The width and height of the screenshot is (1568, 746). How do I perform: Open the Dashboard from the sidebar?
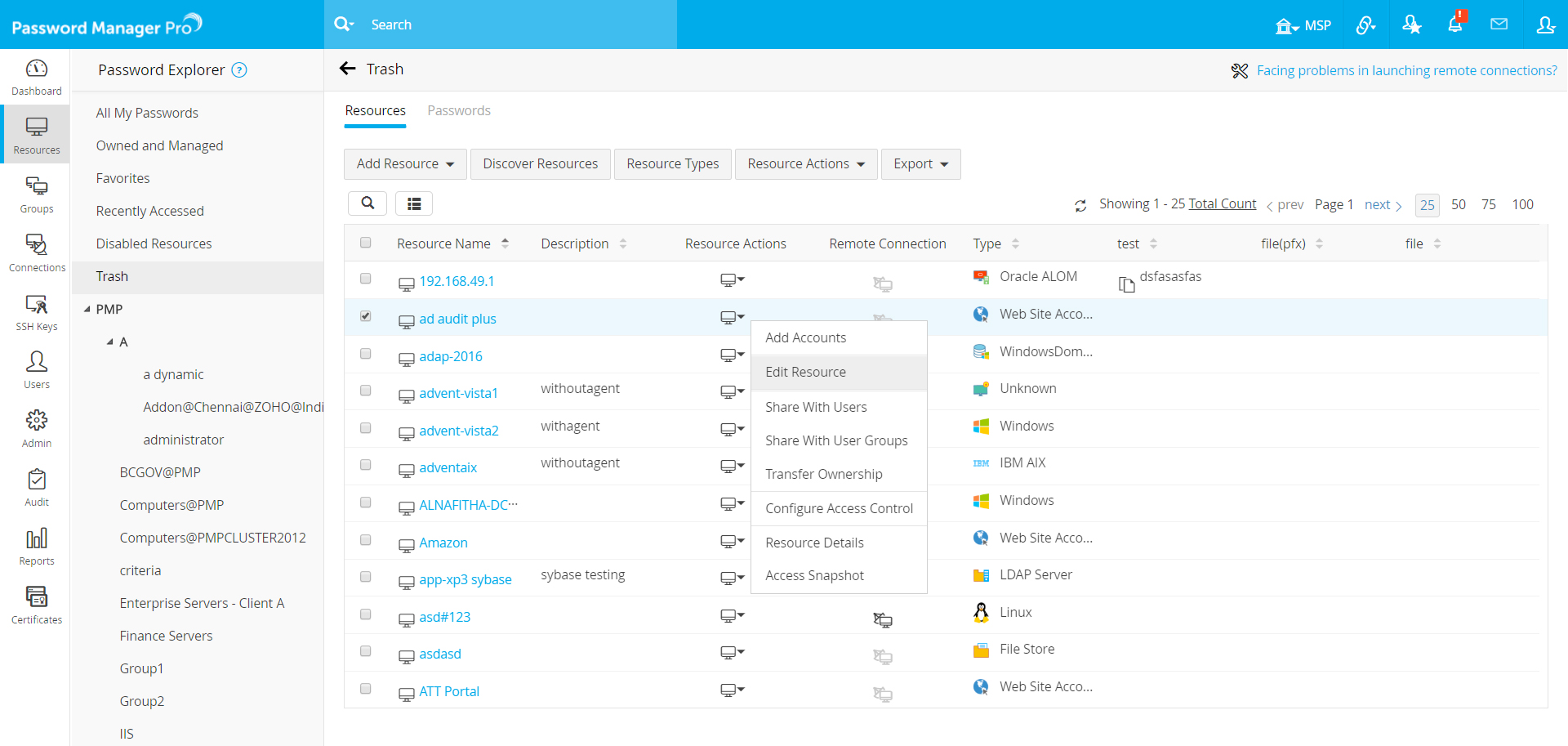click(37, 78)
